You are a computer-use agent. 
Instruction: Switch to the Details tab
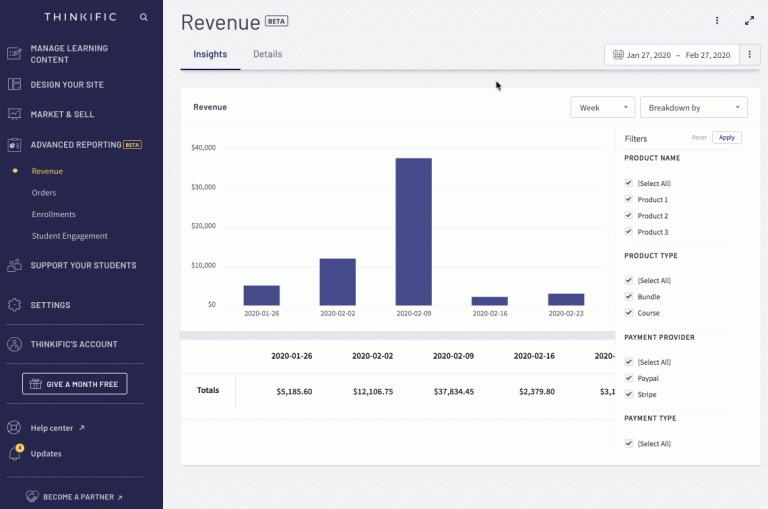[267, 54]
